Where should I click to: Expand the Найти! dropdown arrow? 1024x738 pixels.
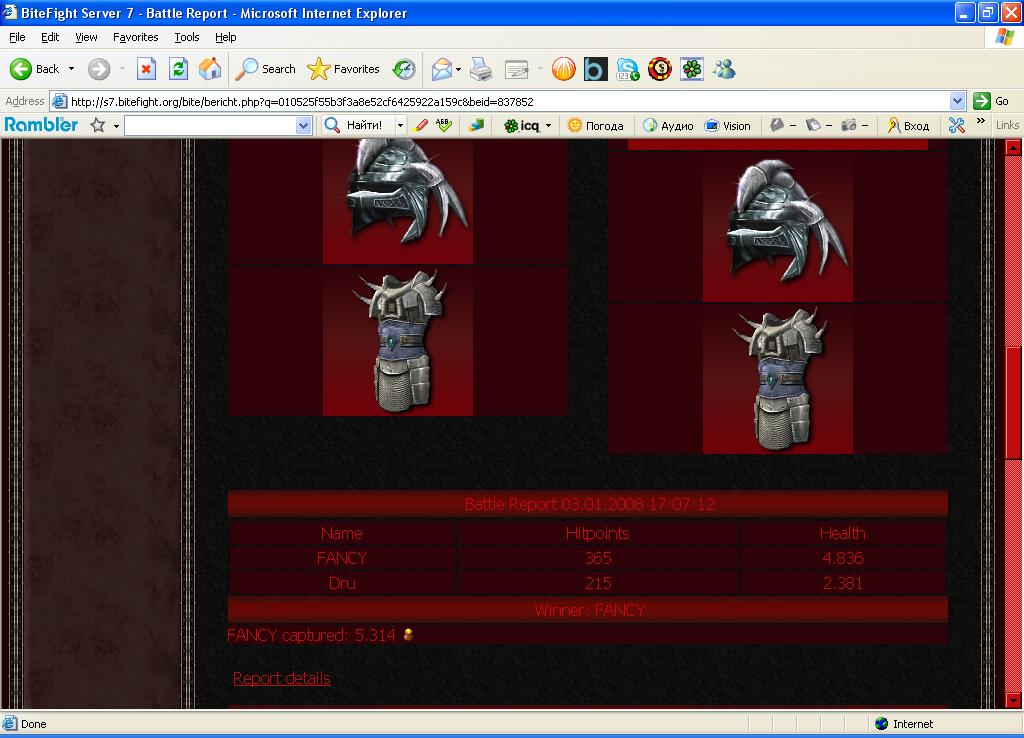click(x=400, y=125)
